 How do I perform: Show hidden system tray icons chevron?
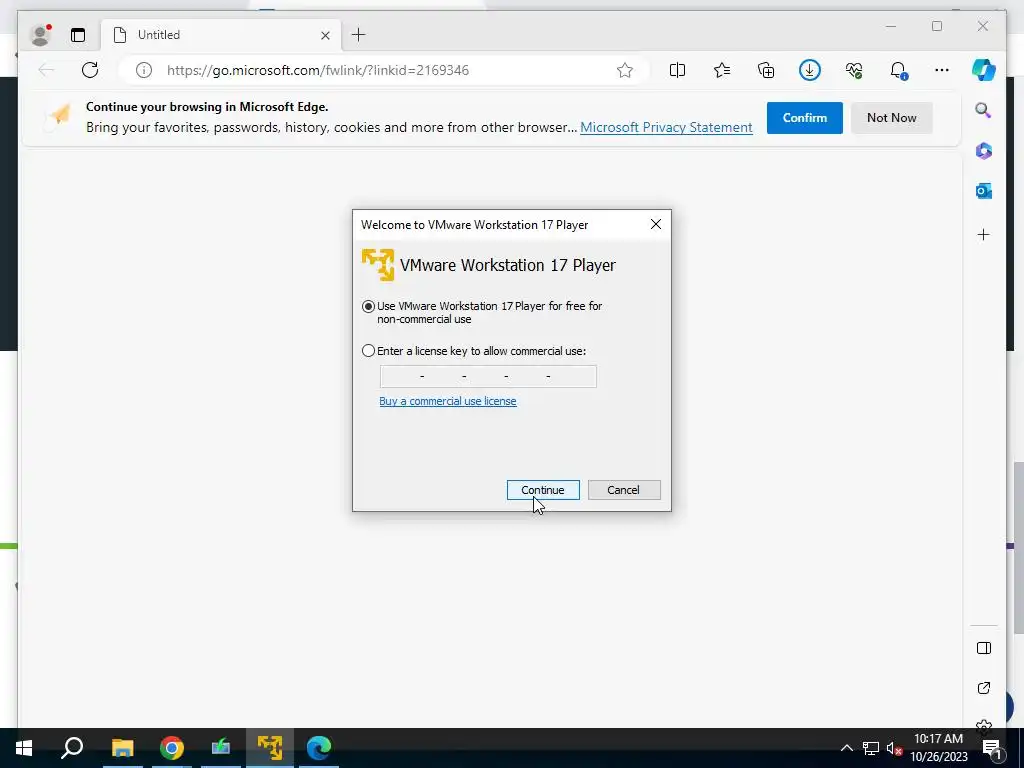pyautogui.click(x=846, y=748)
